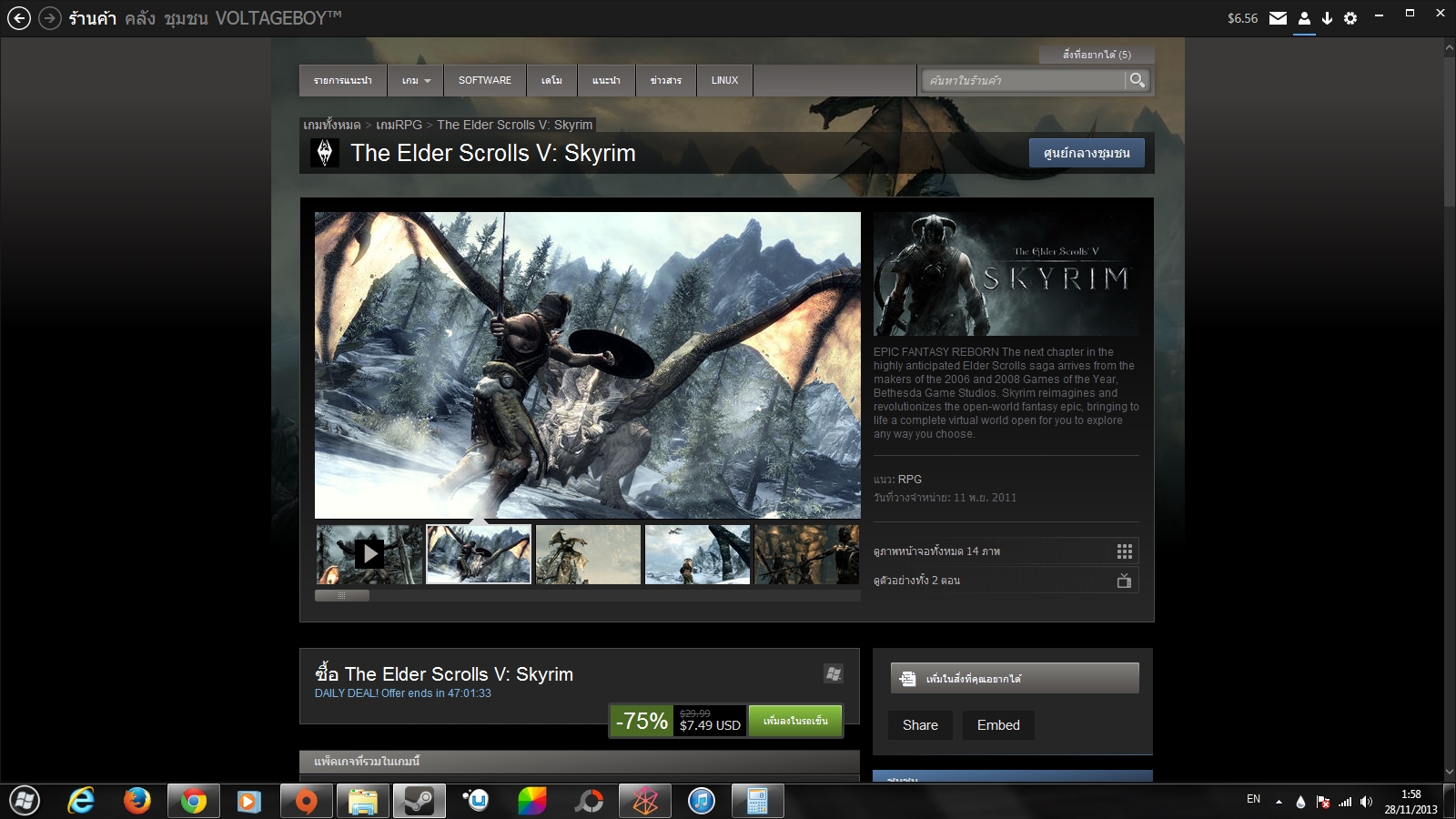Show hidden system tray icons
The height and width of the screenshot is (819, 1456).
[1279, 802]
